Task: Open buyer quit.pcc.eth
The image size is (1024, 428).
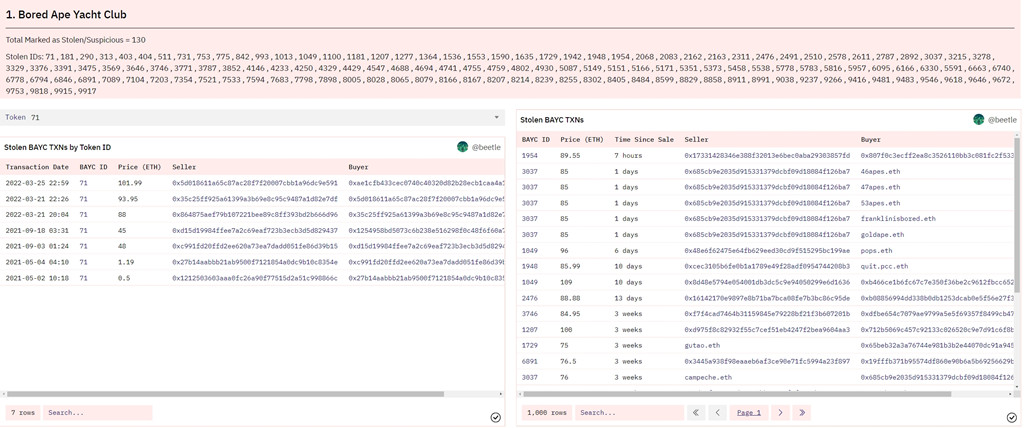Action: point(884,266)
